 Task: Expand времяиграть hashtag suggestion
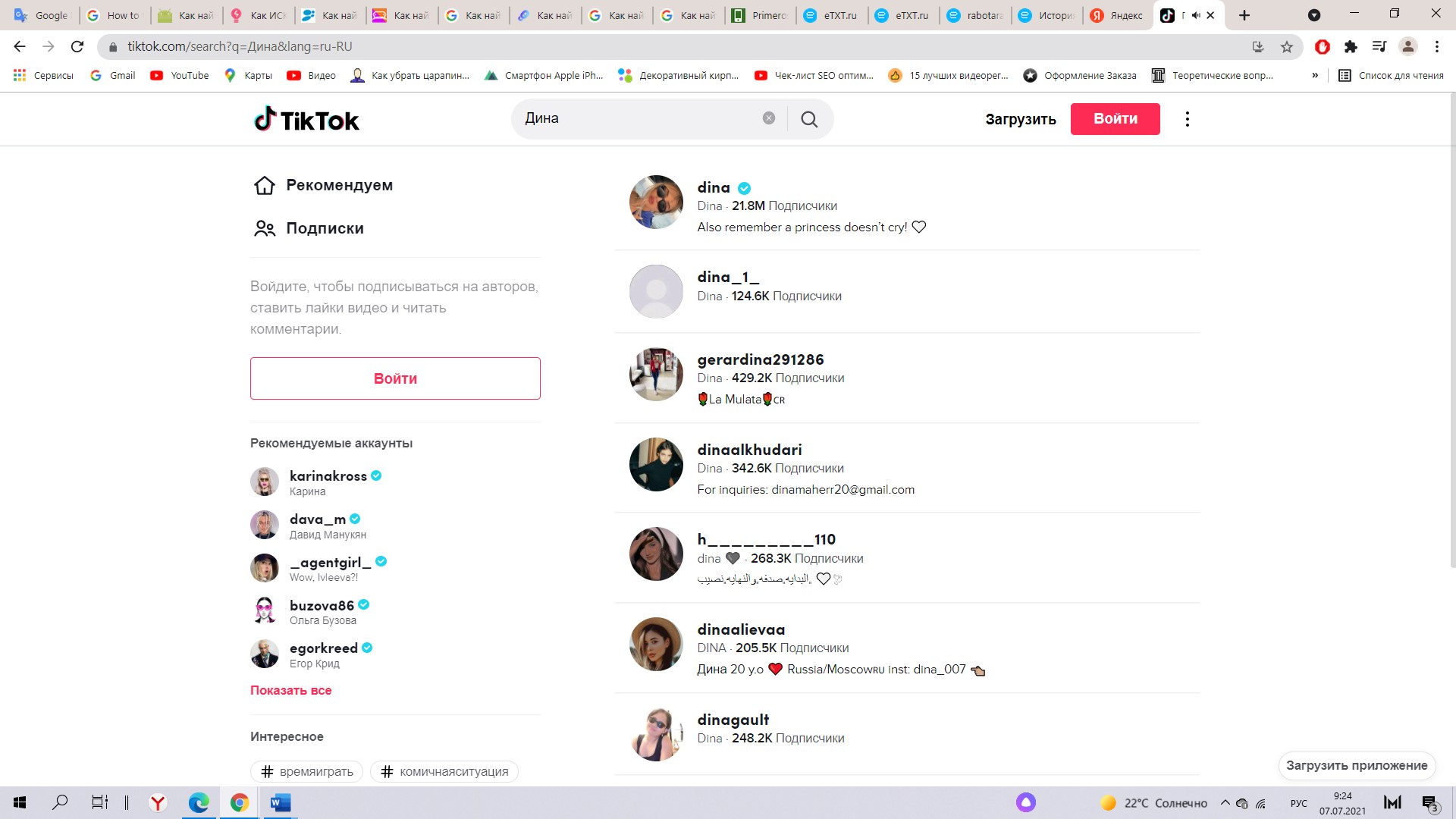(307, 771)
